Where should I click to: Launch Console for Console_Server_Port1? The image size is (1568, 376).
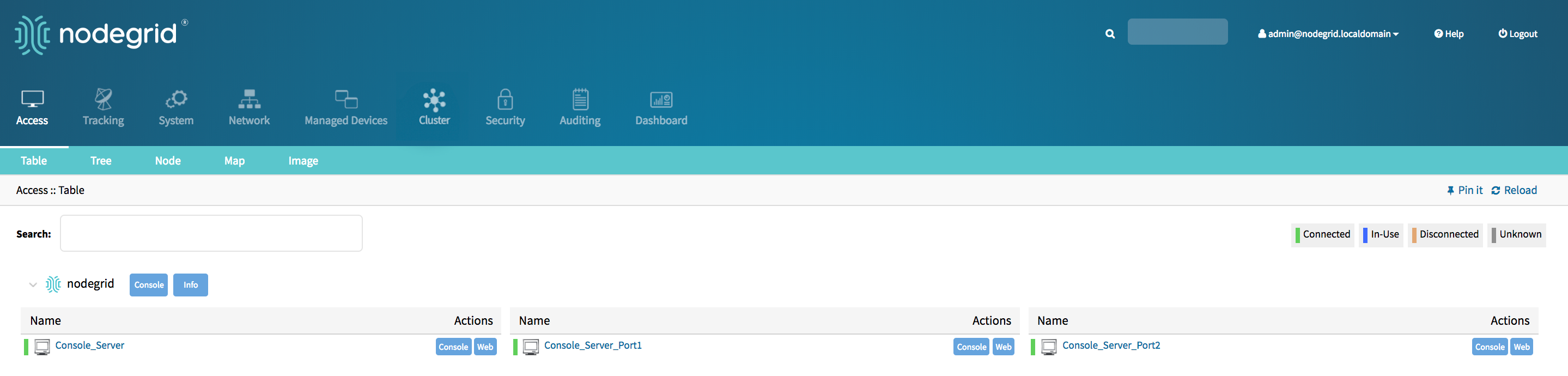(x=971, y=347)
